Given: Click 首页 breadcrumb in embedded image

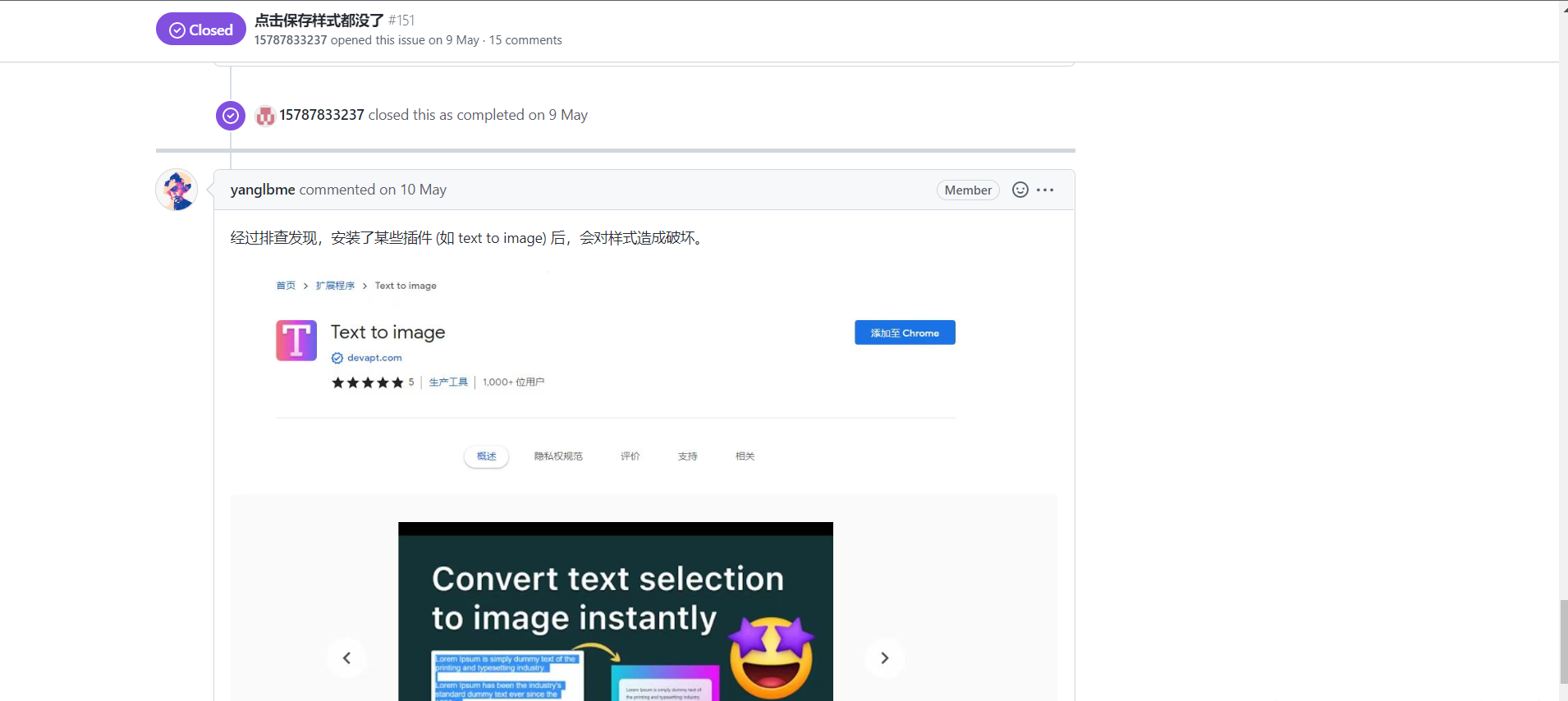Looking at the screenshot, I should tap(286, 286).
